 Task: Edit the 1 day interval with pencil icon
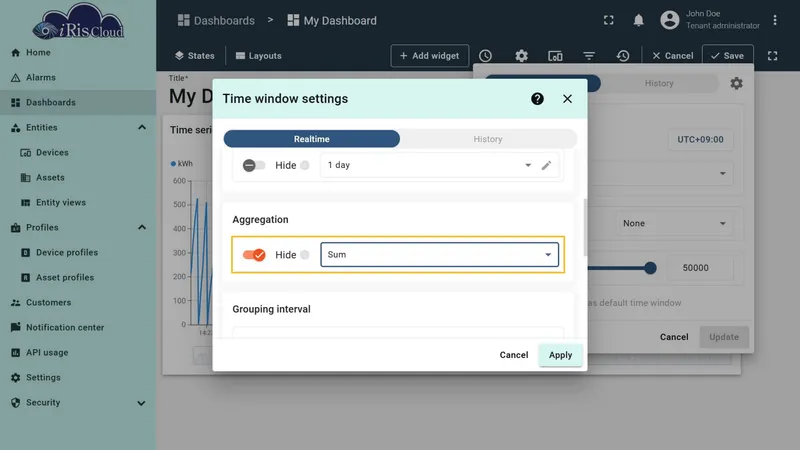point(546,165)
